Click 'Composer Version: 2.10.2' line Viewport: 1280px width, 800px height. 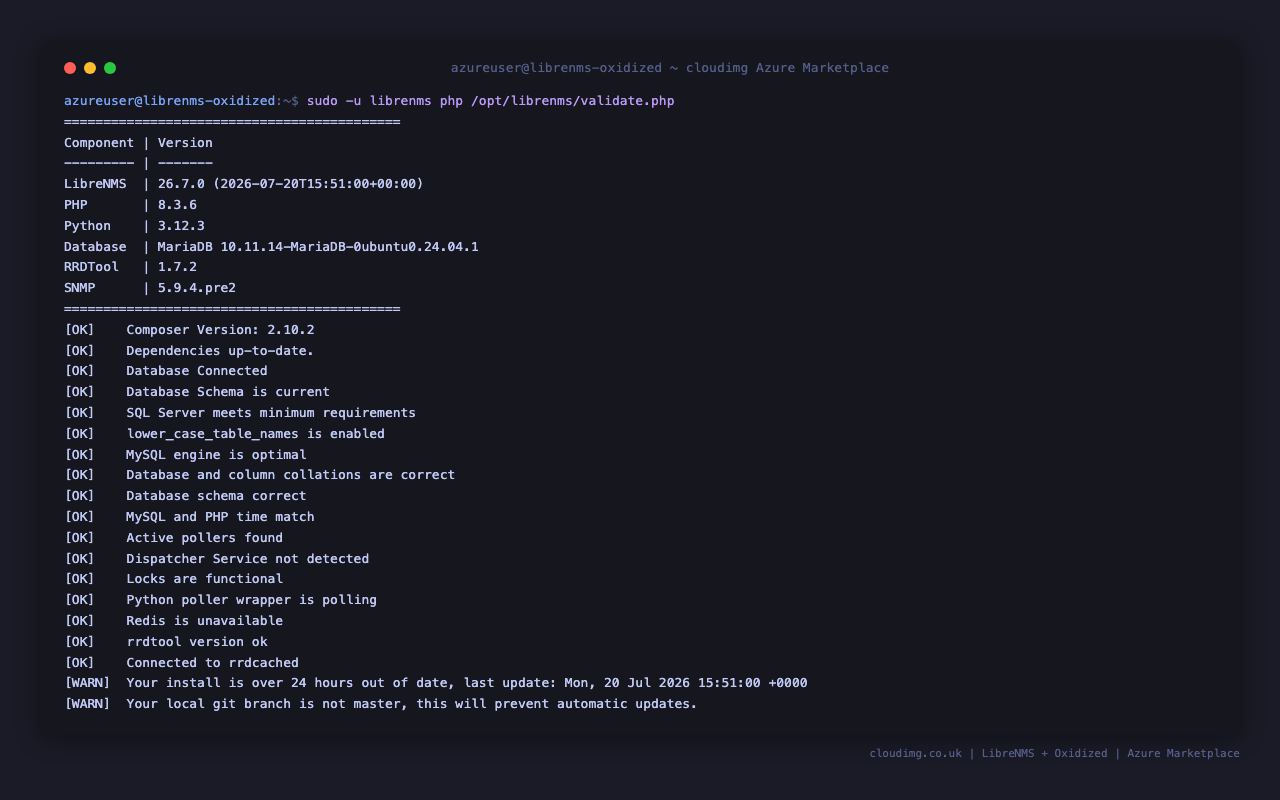tap(189, 330)
